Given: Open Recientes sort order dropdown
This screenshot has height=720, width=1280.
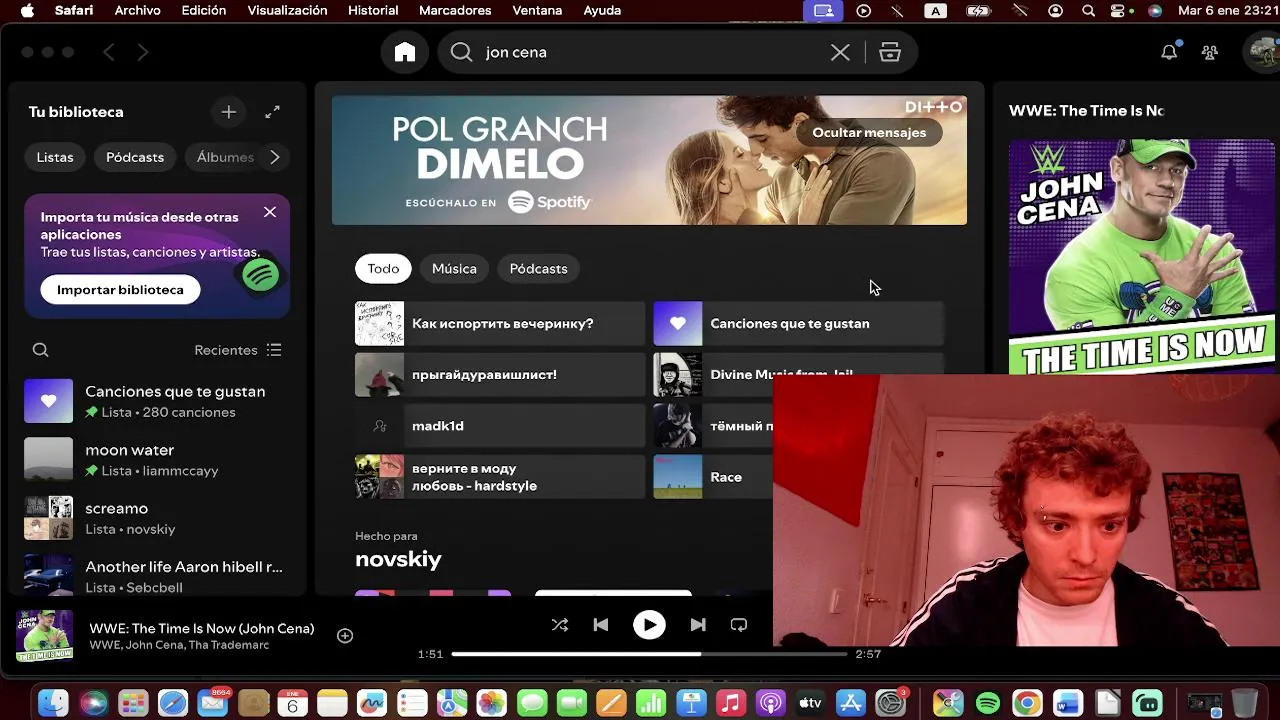Looking at the screenshot, I should [x=238, y=350].
